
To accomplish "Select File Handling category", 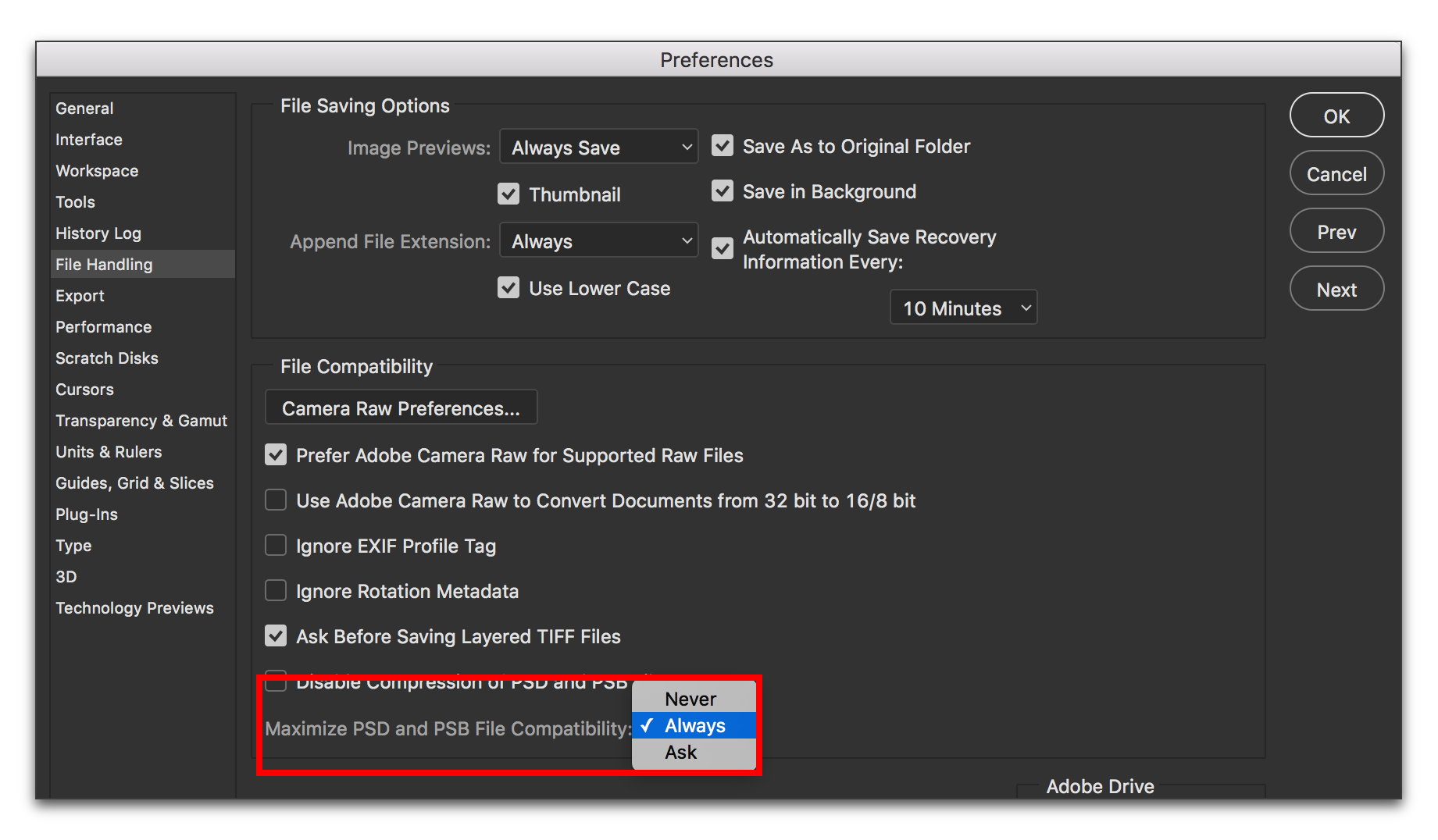I will coord(143,264).
